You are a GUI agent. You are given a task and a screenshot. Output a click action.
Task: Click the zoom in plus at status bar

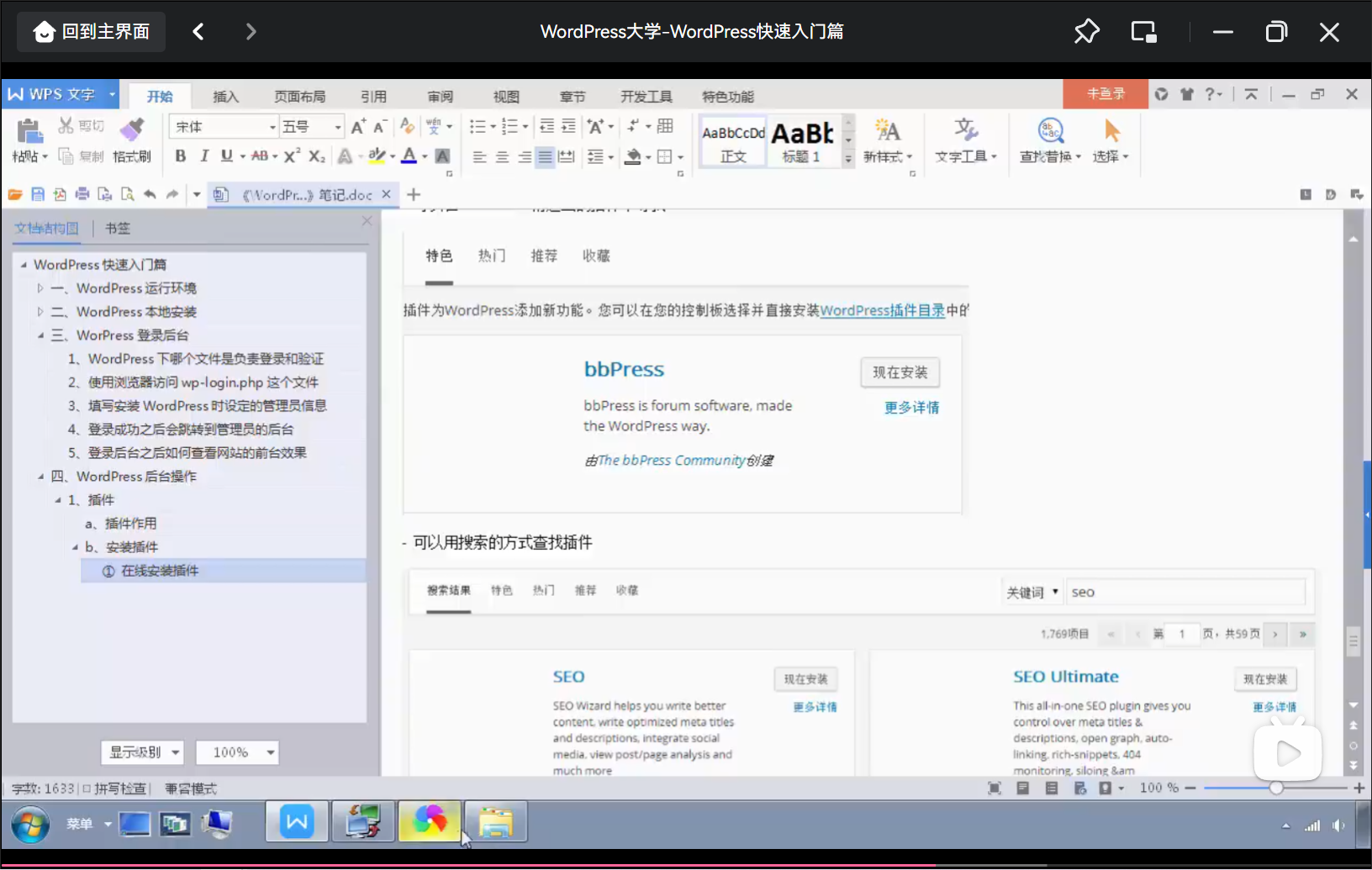pos(1359,788)
